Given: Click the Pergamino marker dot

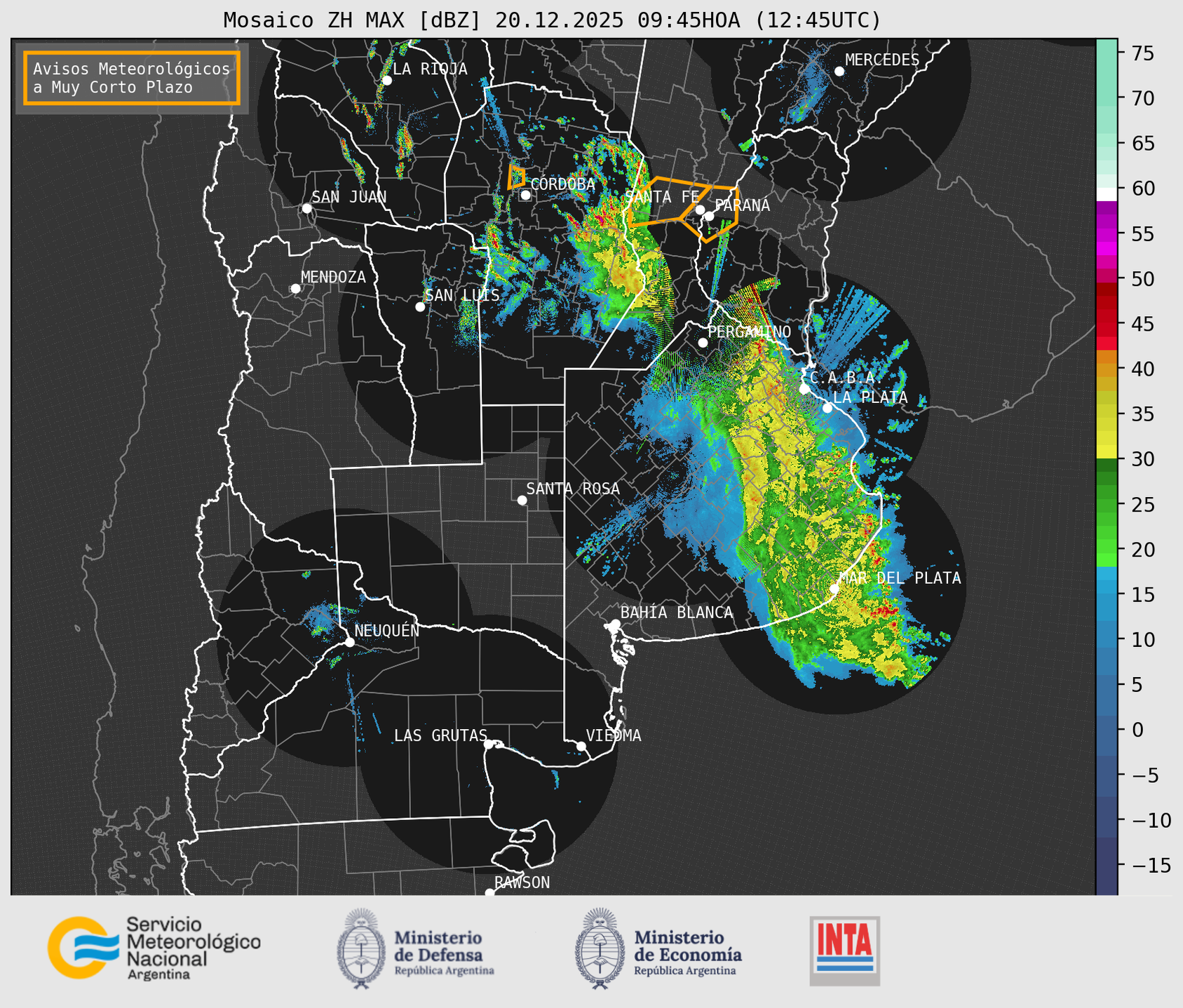Looking at the screenshot, I should click(x=703, y=343).
